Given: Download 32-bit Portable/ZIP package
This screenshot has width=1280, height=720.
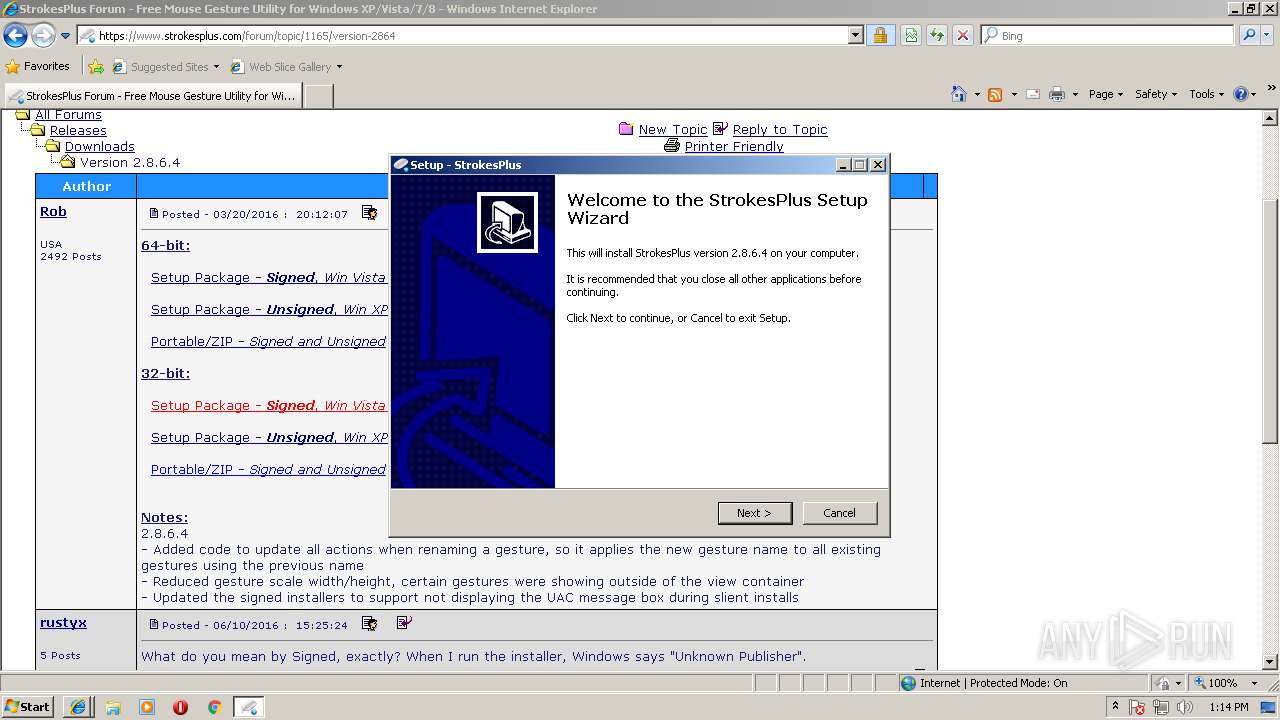Looking at the screenshot, I should pos(268,469).
